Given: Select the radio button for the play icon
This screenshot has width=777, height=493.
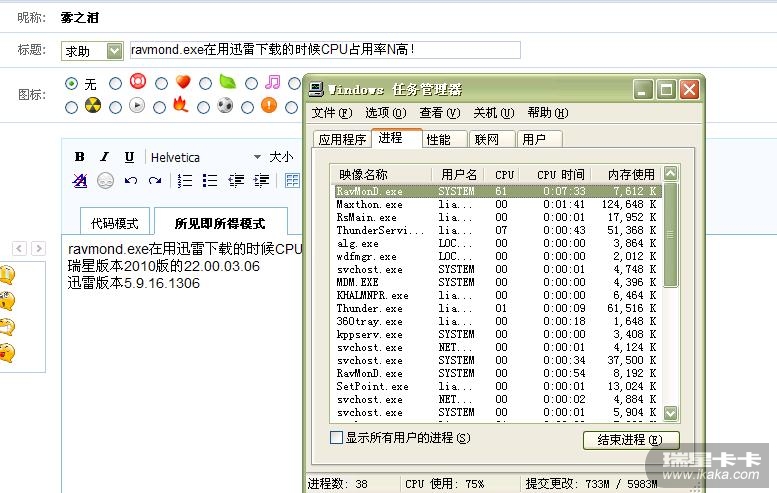Looking at the screenshot, I should pos(115,107).
